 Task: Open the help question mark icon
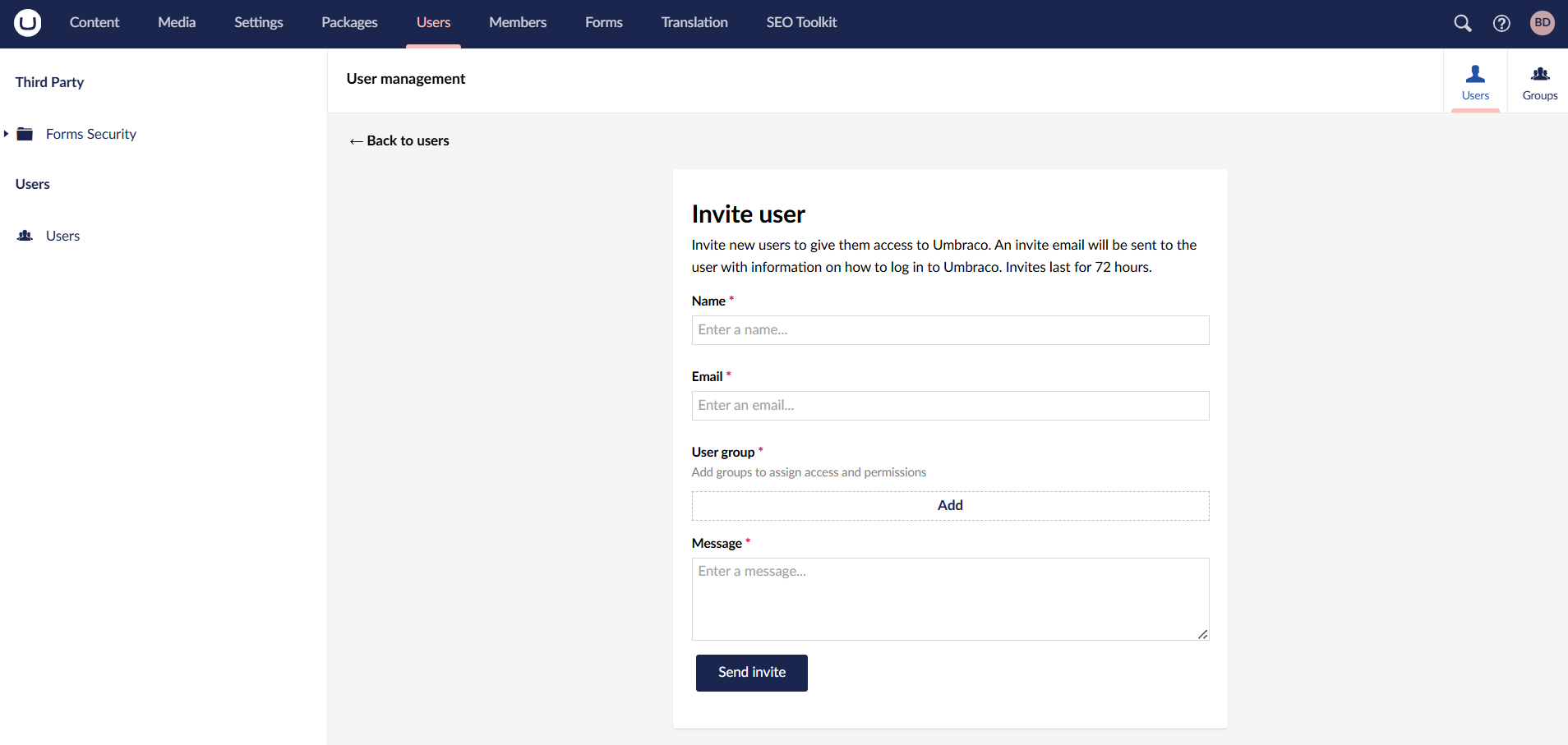click(x=1501, y=23)
